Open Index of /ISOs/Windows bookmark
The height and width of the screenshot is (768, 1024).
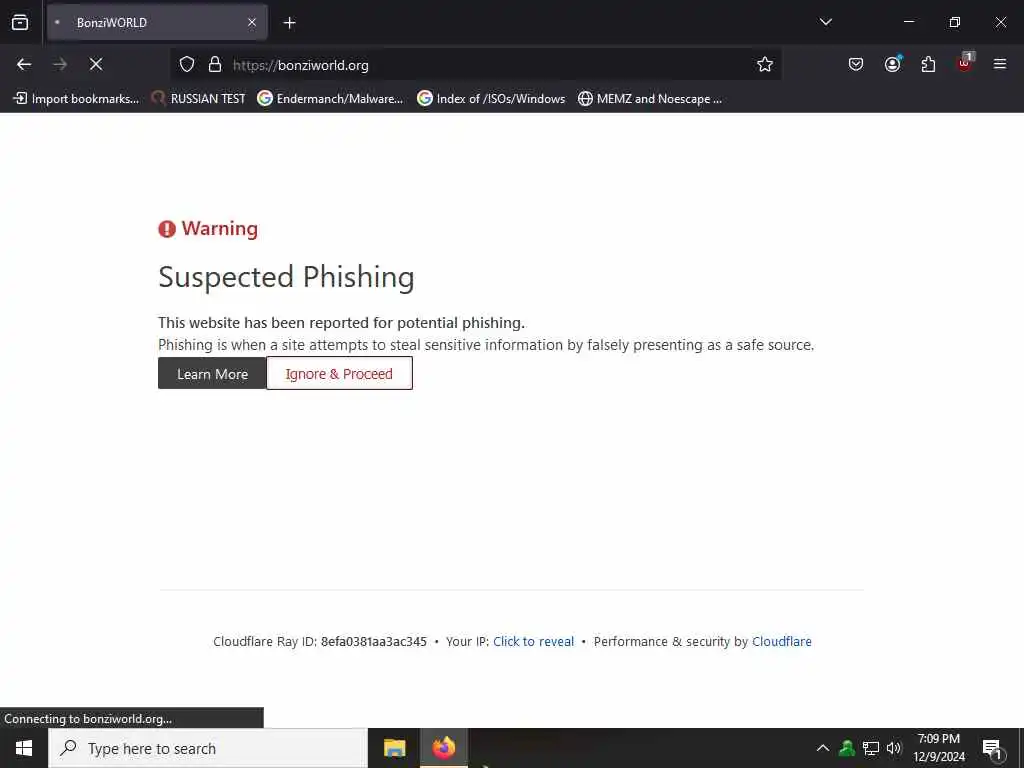click(x=491, y=99)
